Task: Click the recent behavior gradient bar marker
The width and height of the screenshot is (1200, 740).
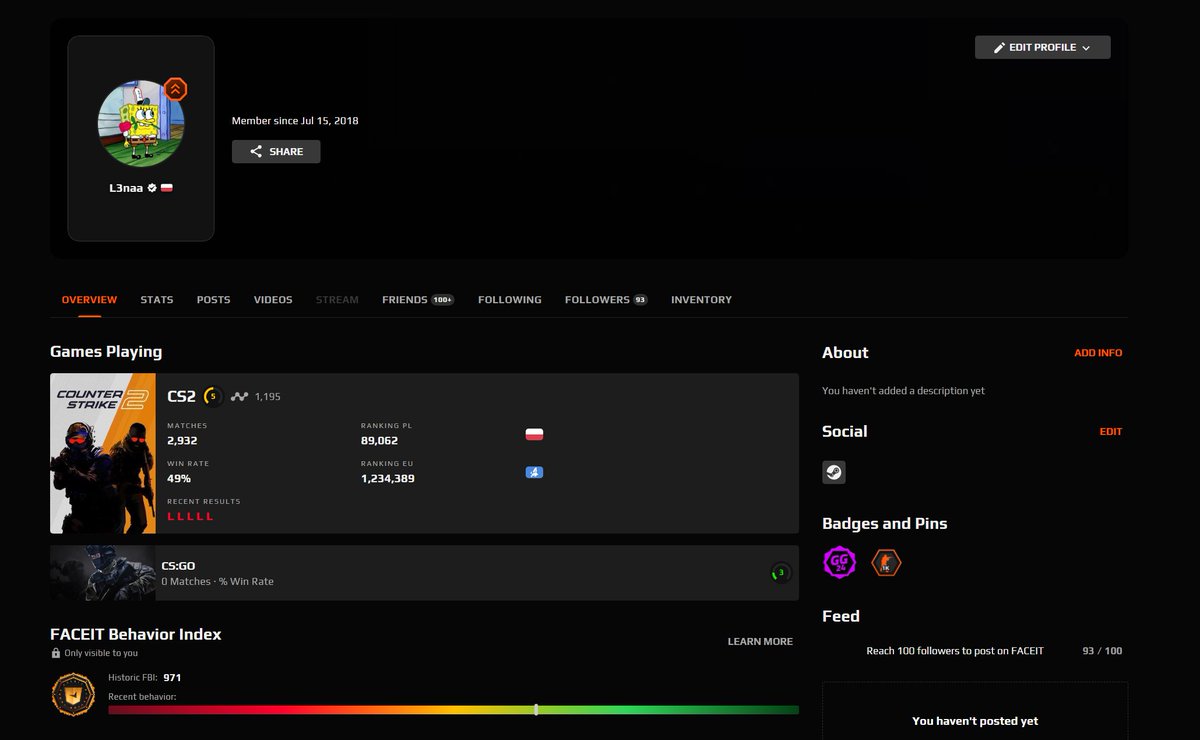Action: [536, 710]
